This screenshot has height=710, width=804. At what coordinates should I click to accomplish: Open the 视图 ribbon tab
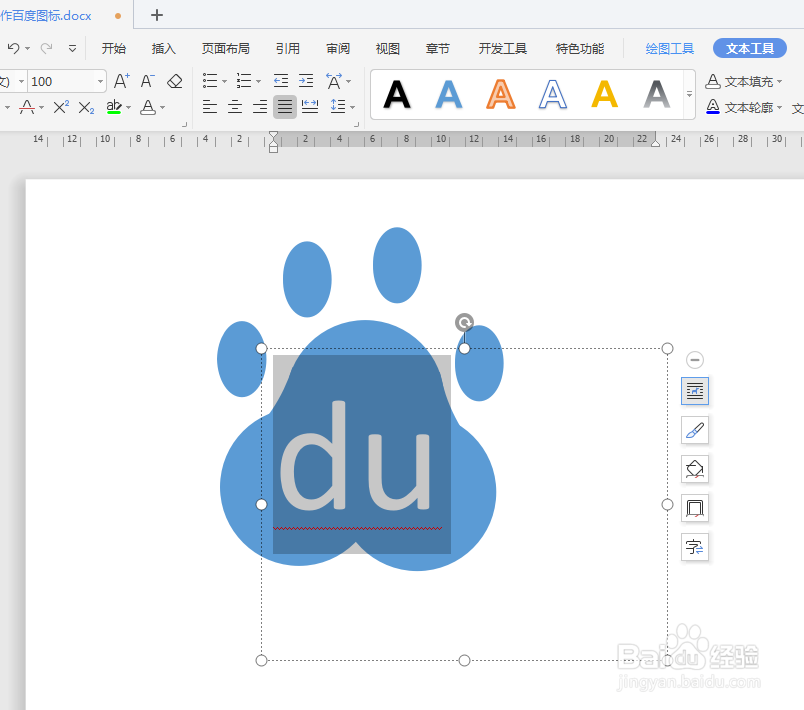coord(388,49)
